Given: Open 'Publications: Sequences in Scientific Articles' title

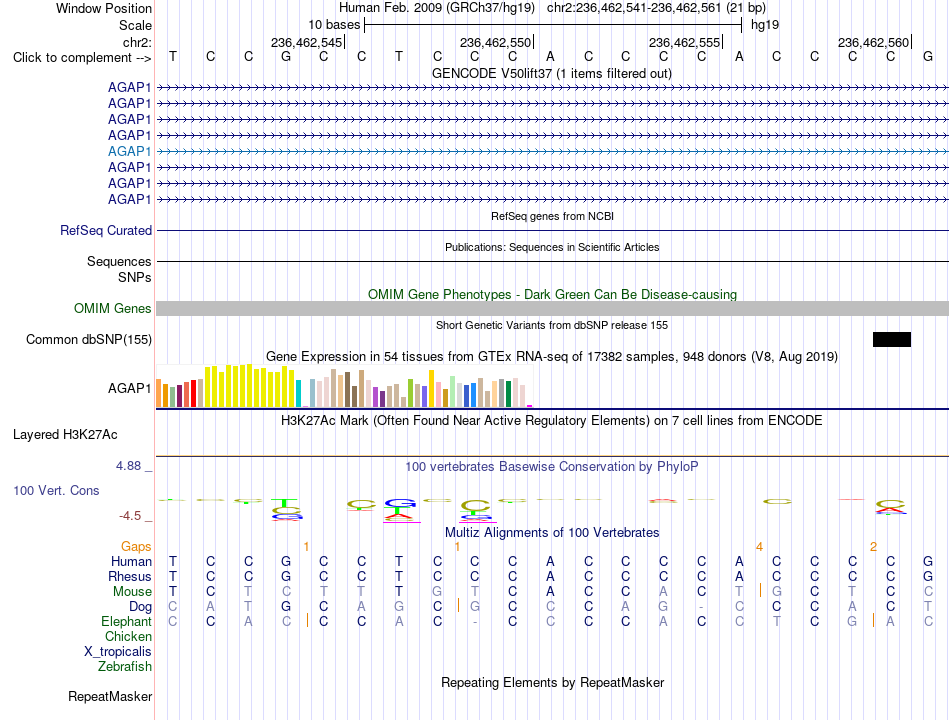Looking at the screenshot, I should [552, 247].
